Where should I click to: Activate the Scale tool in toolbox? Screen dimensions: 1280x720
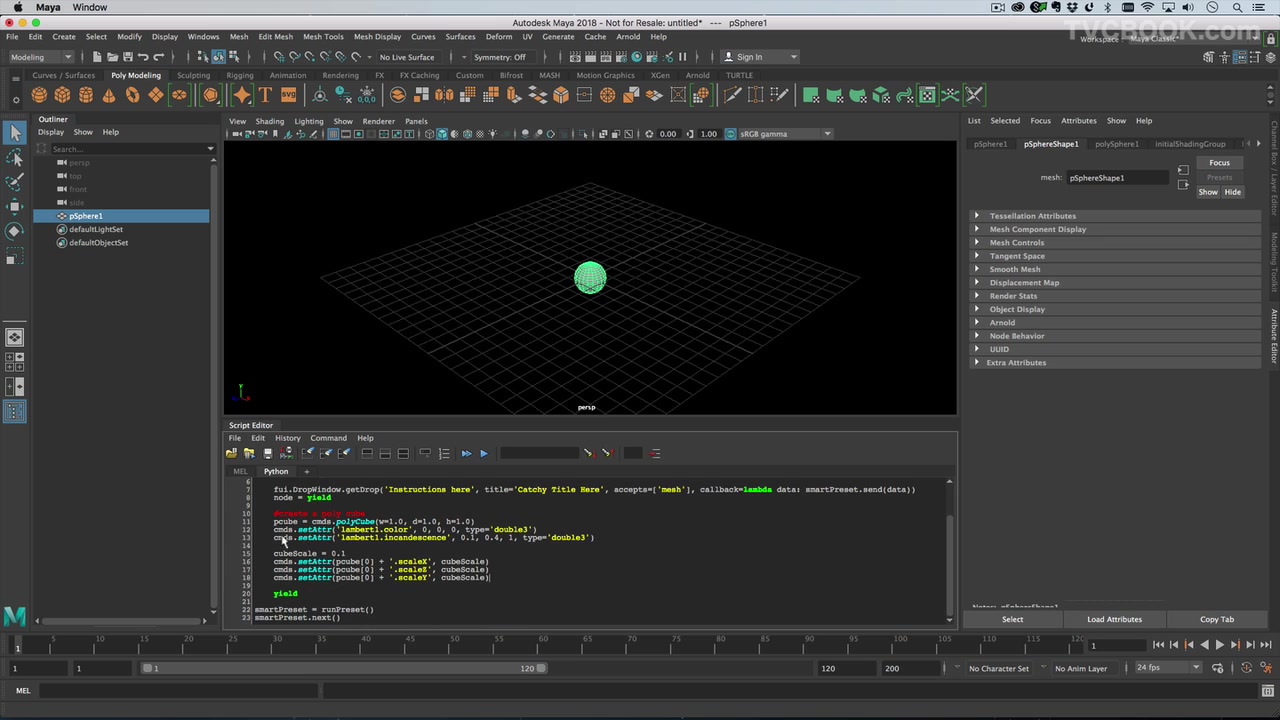(14, 257)
